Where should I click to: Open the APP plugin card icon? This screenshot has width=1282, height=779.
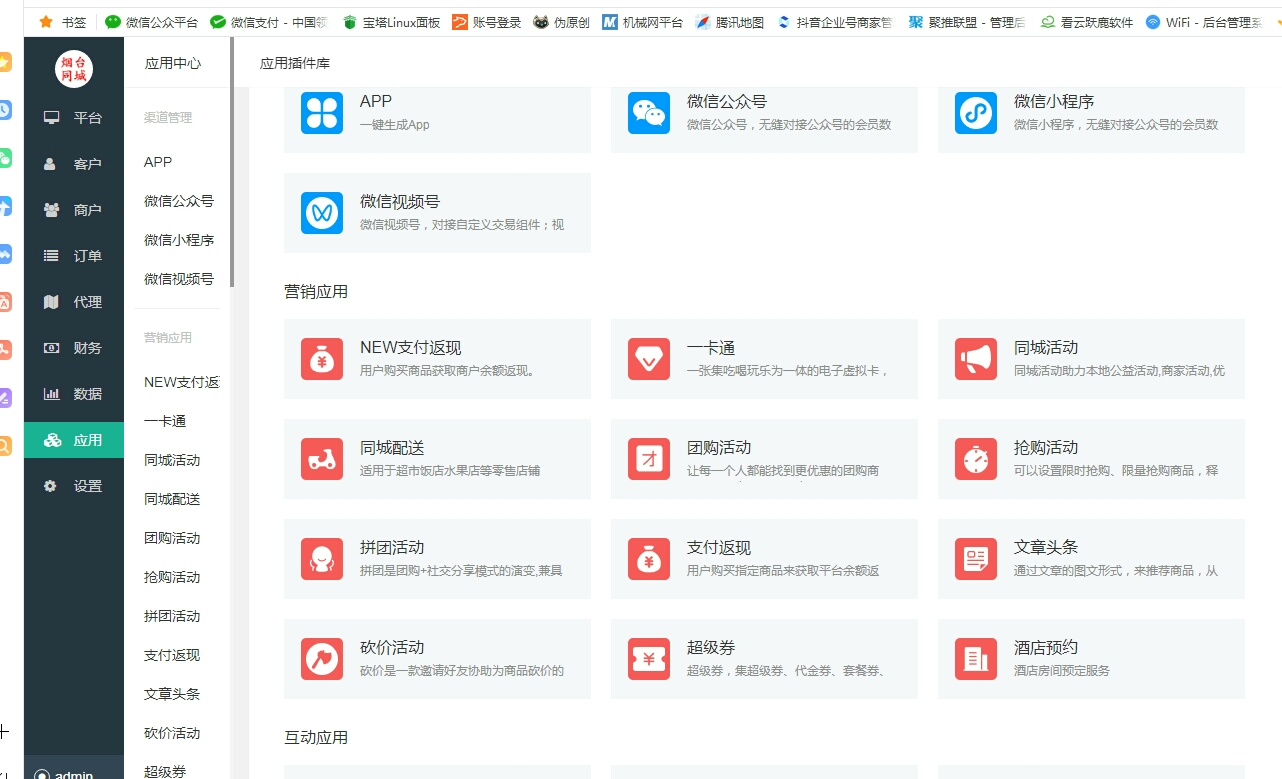pos(322,113)
